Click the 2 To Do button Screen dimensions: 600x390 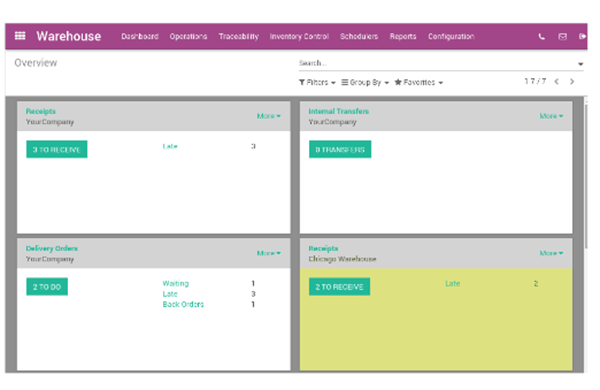click(x=47, y=287)
